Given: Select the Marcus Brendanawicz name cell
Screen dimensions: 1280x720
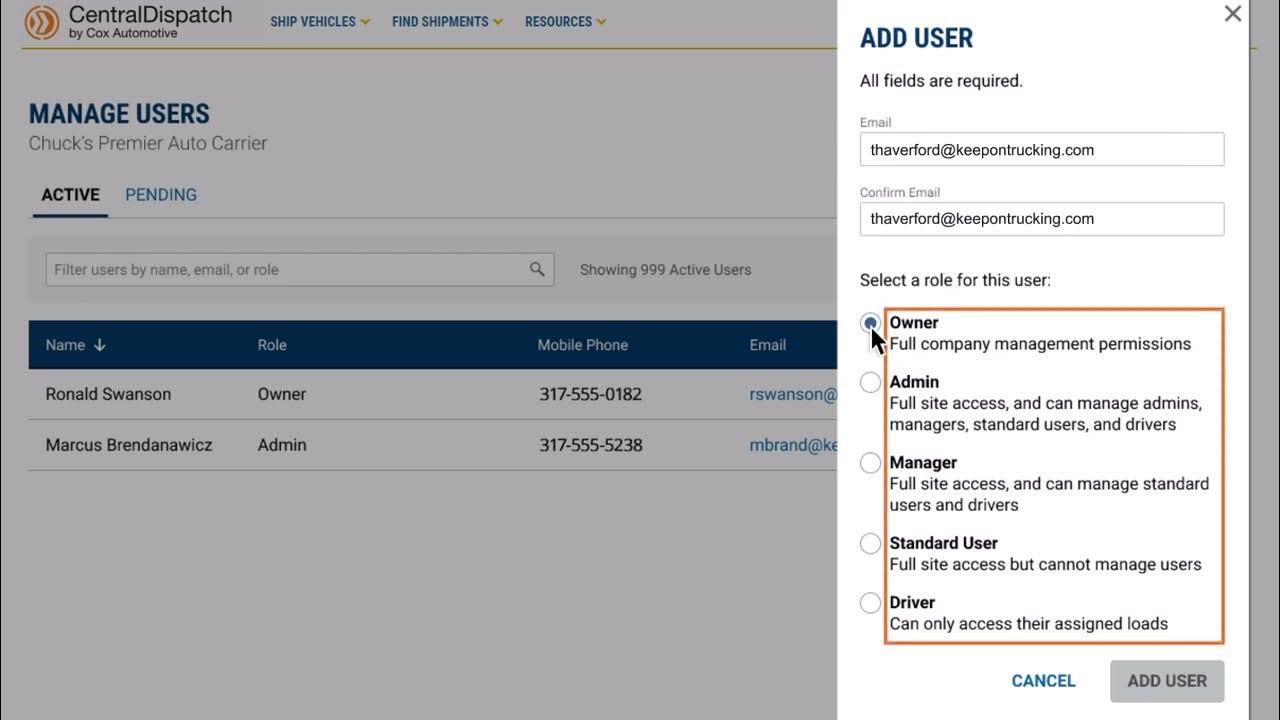Looking at the screenshot, I should [x=129, y=445].
